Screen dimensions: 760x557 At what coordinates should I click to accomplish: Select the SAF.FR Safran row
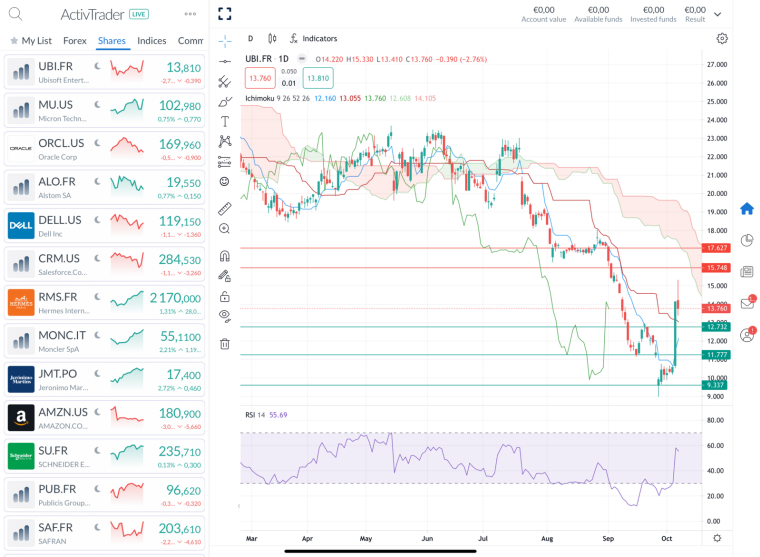(104, 533)
